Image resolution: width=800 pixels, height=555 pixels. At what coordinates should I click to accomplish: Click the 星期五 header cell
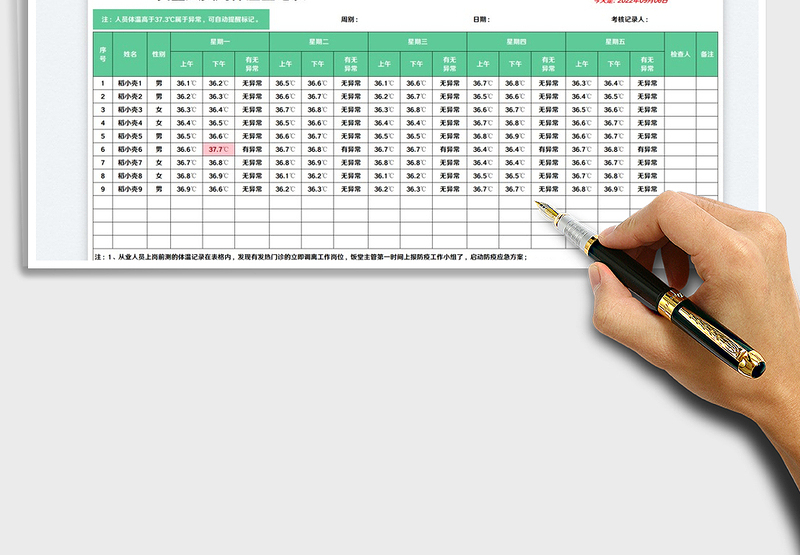[614, 41]
